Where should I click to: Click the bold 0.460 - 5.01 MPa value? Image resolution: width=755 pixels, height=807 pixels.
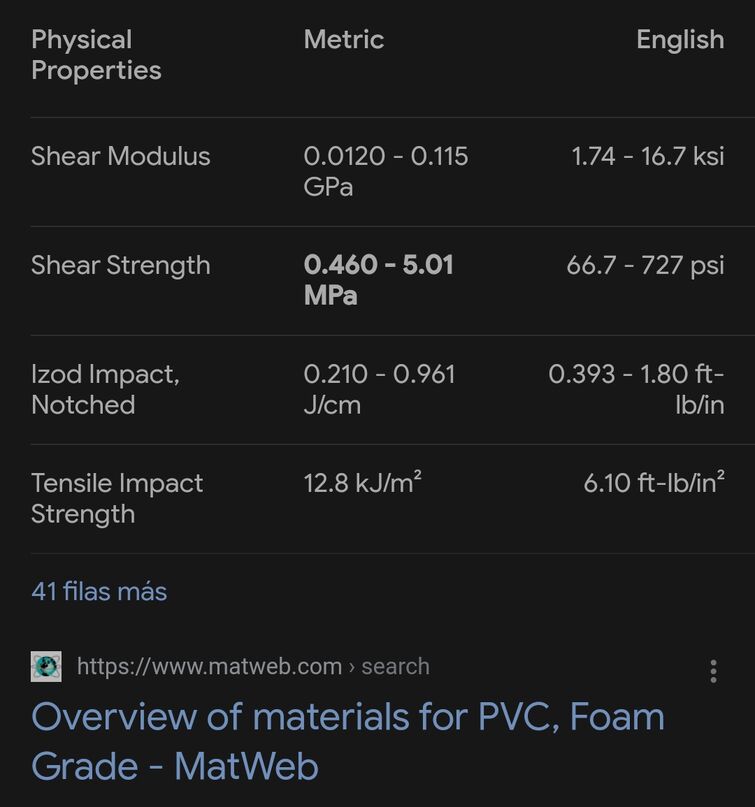(378, 280)
